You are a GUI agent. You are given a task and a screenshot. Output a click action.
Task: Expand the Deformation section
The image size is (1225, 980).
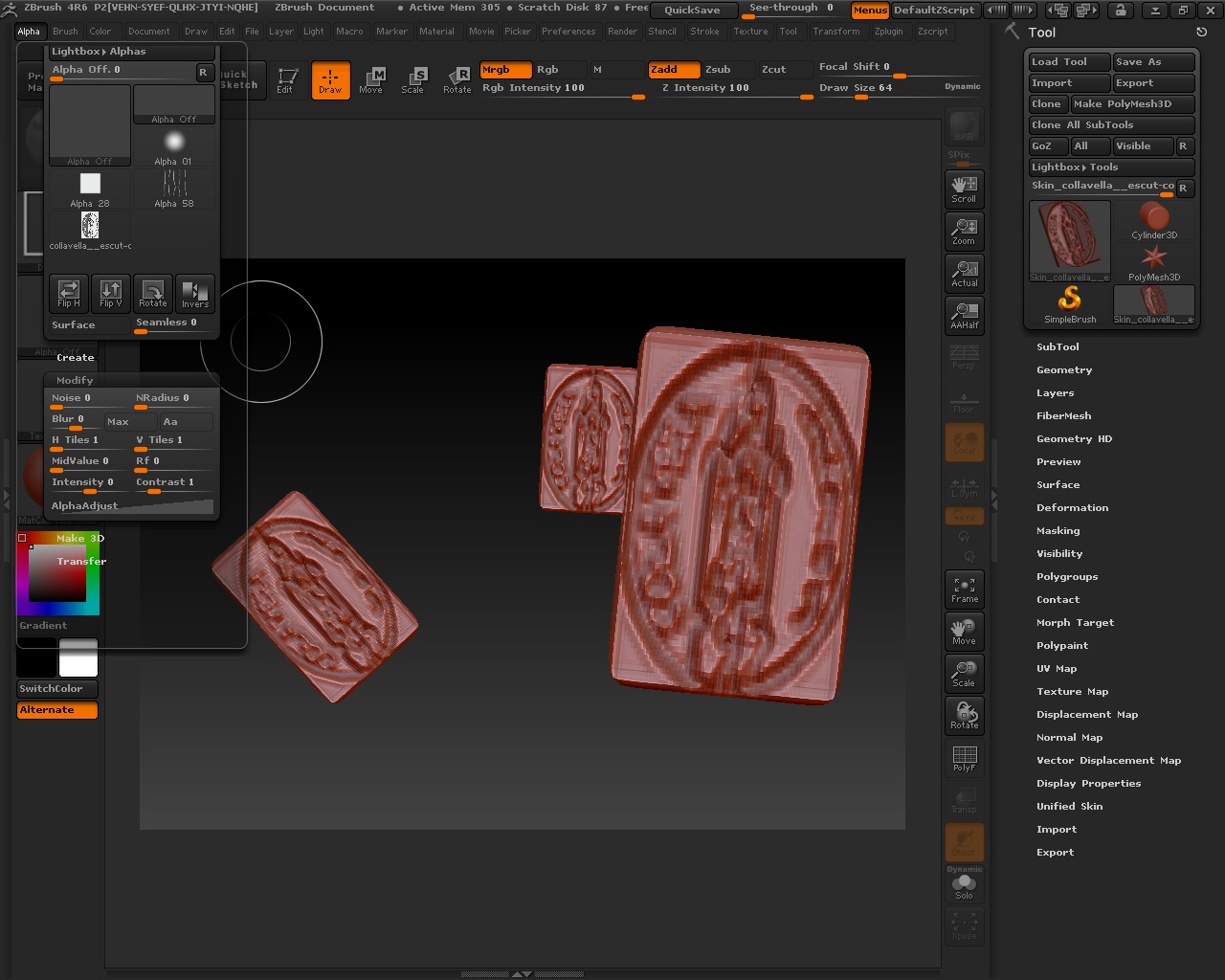(1073, 507)
